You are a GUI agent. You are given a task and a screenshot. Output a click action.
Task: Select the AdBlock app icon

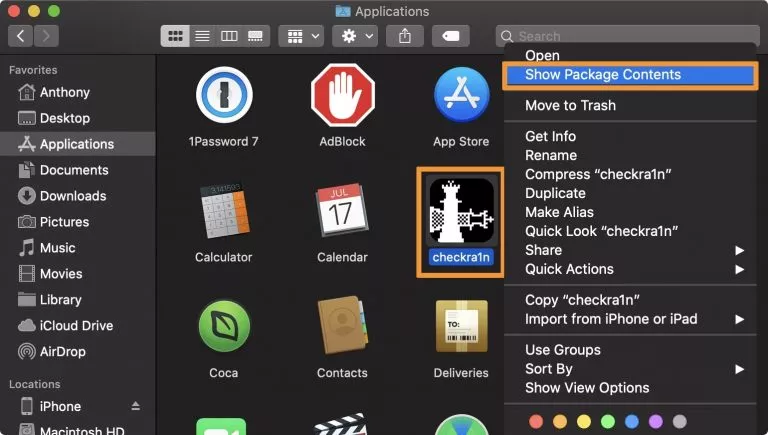click(342, 95)
